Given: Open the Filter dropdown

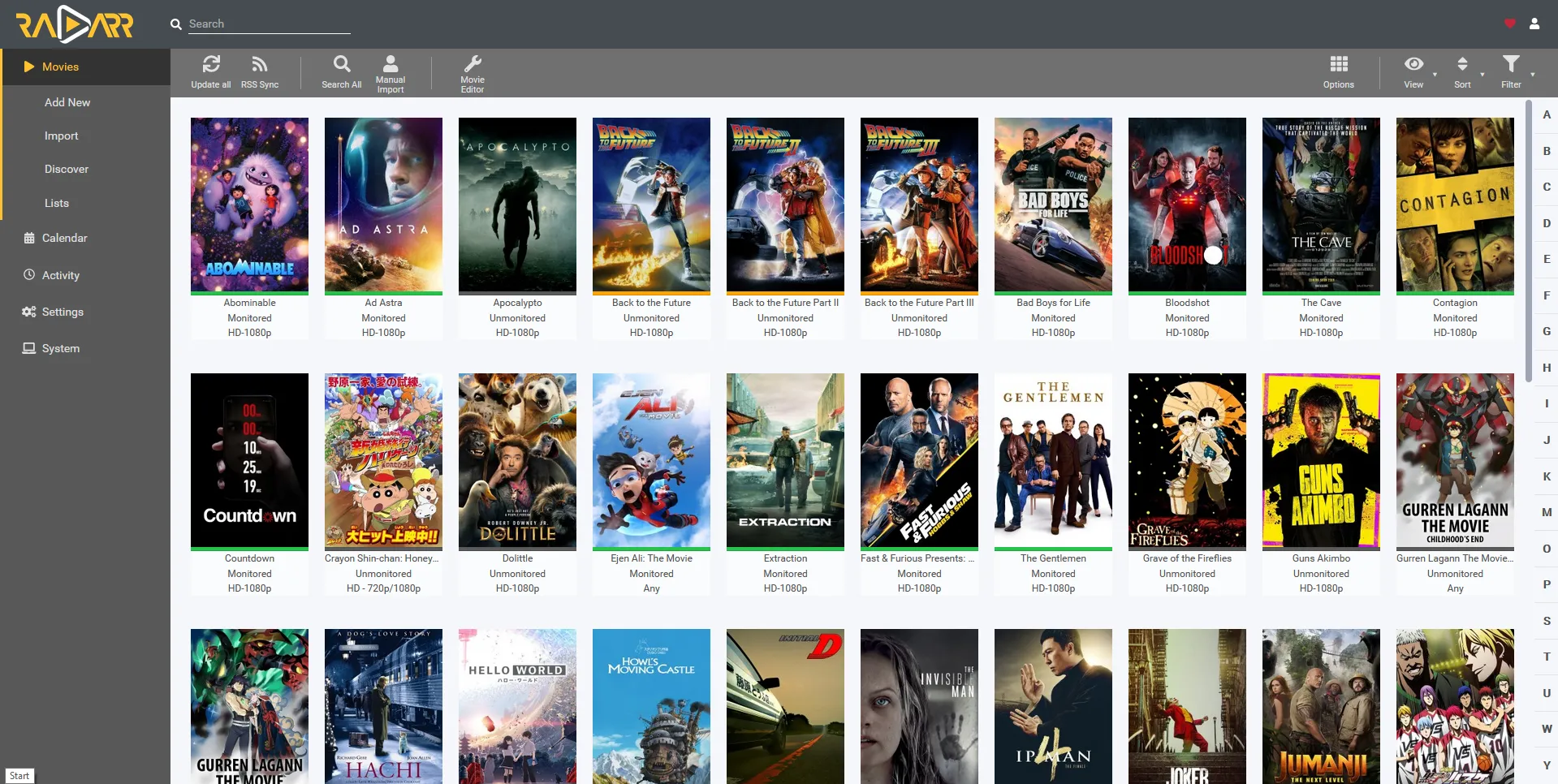Looking at the screenshot, I should [x=1511, y=65].
